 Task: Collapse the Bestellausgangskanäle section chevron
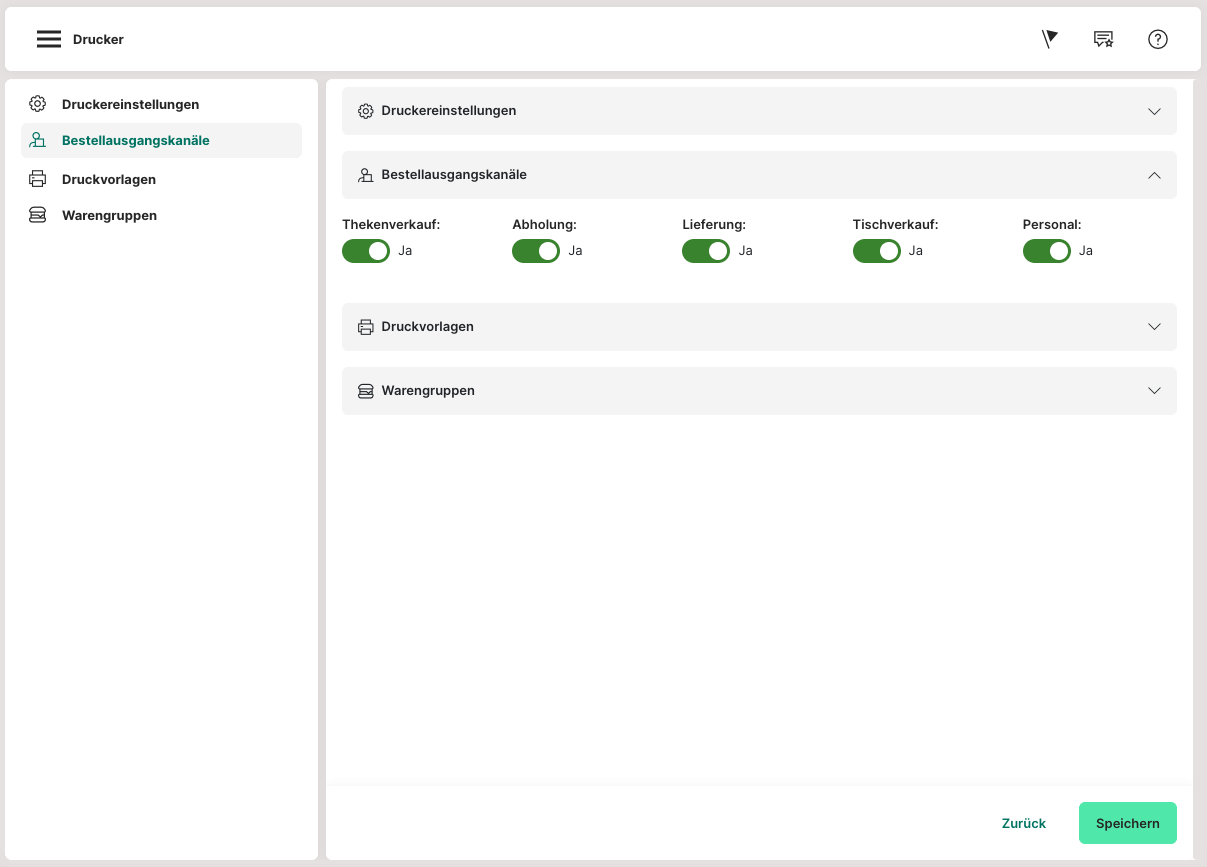pyautogui.click(x=1154, y=175)
